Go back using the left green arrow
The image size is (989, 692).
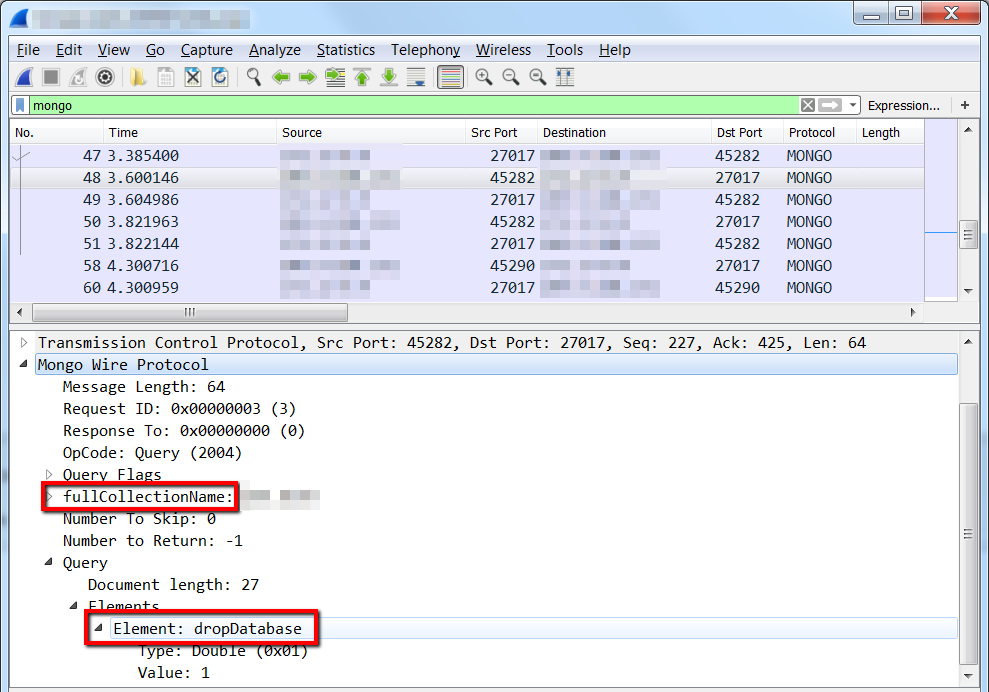pos(281,78)
